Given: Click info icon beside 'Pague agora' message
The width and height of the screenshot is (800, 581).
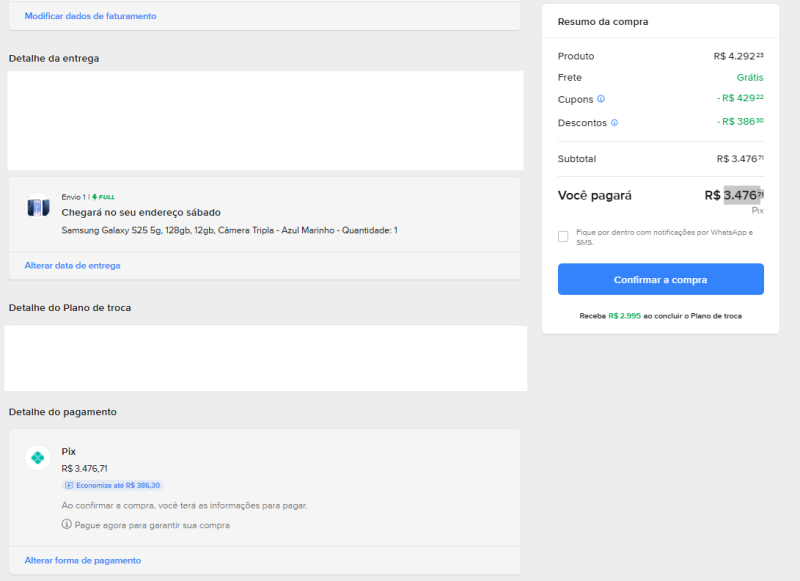Looking at the screenshot, I should coord(67,525).
